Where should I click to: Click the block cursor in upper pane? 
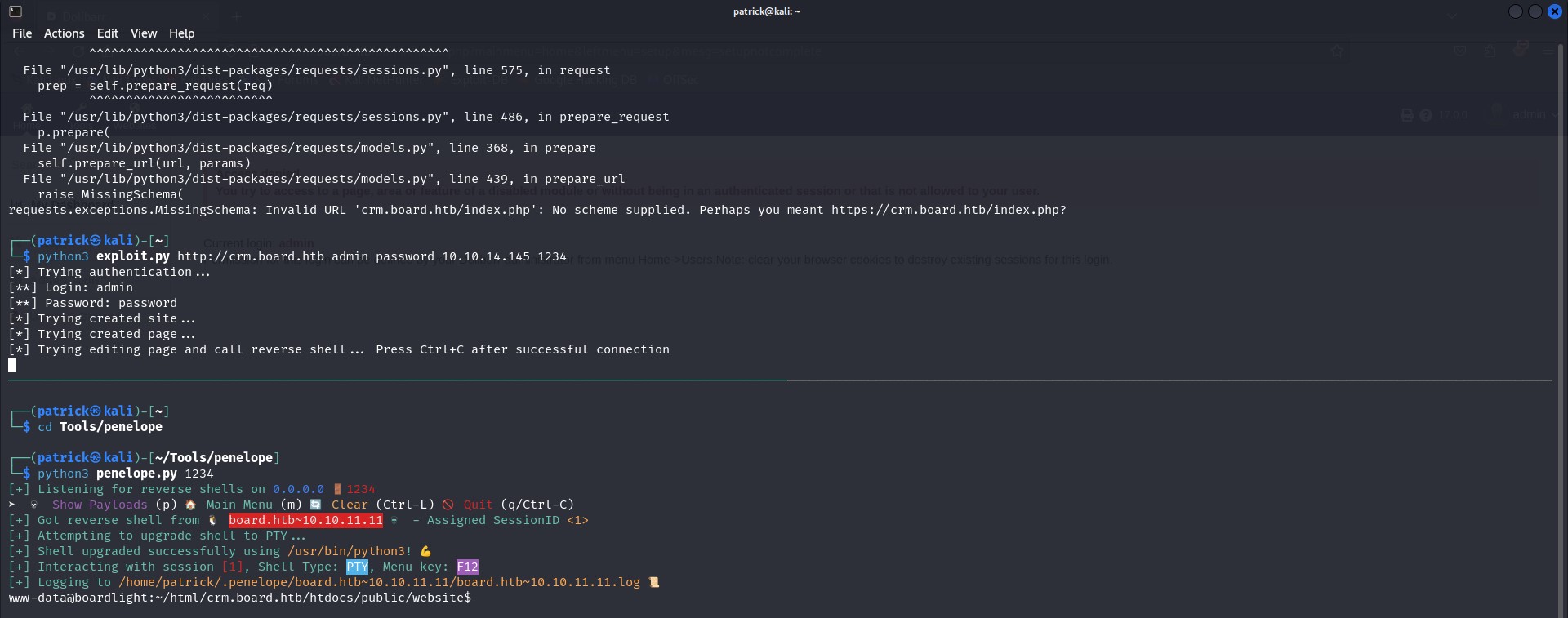(x=12, y=365)
